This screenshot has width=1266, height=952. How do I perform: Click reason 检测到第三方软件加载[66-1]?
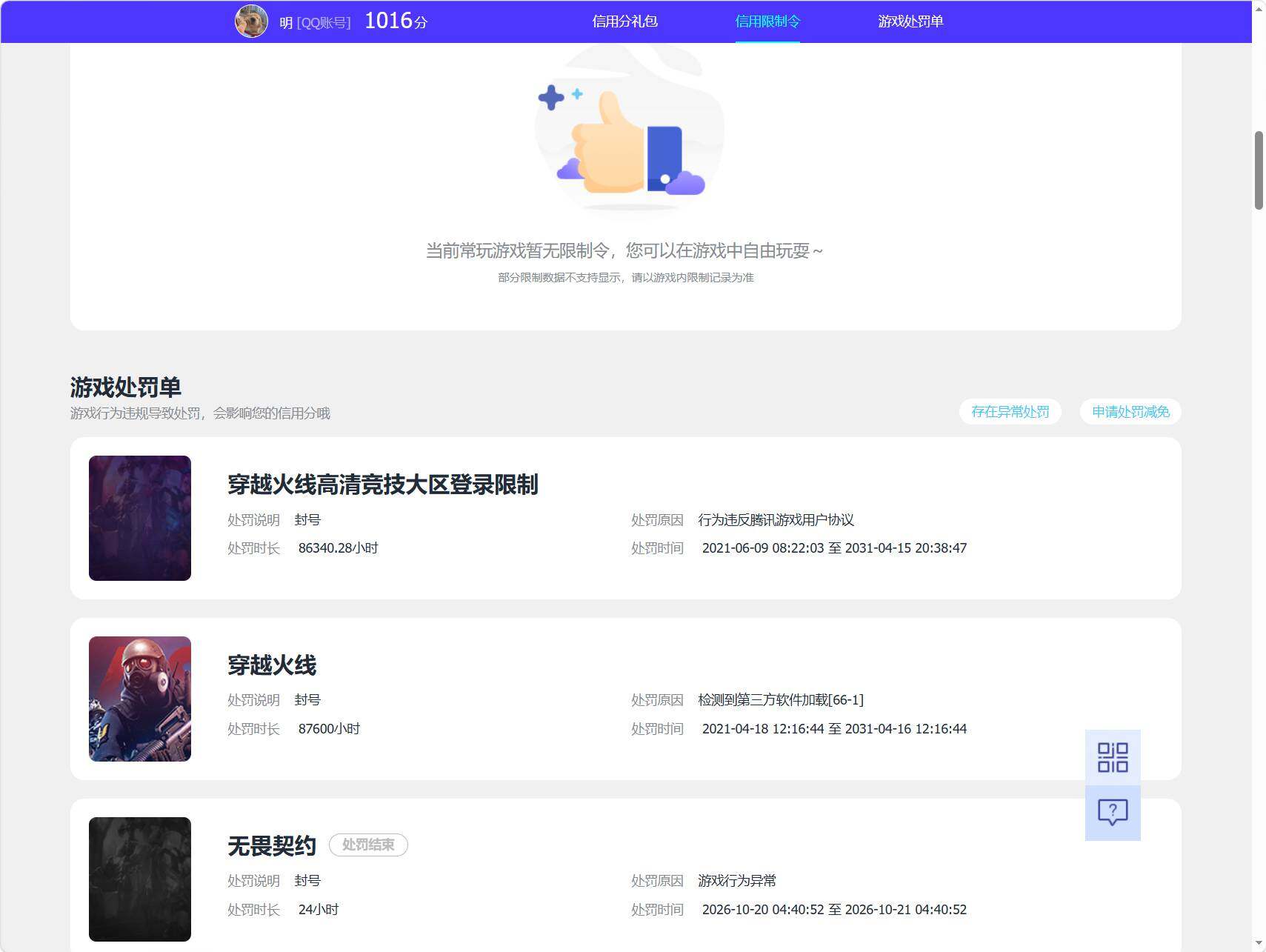(781, 700)
